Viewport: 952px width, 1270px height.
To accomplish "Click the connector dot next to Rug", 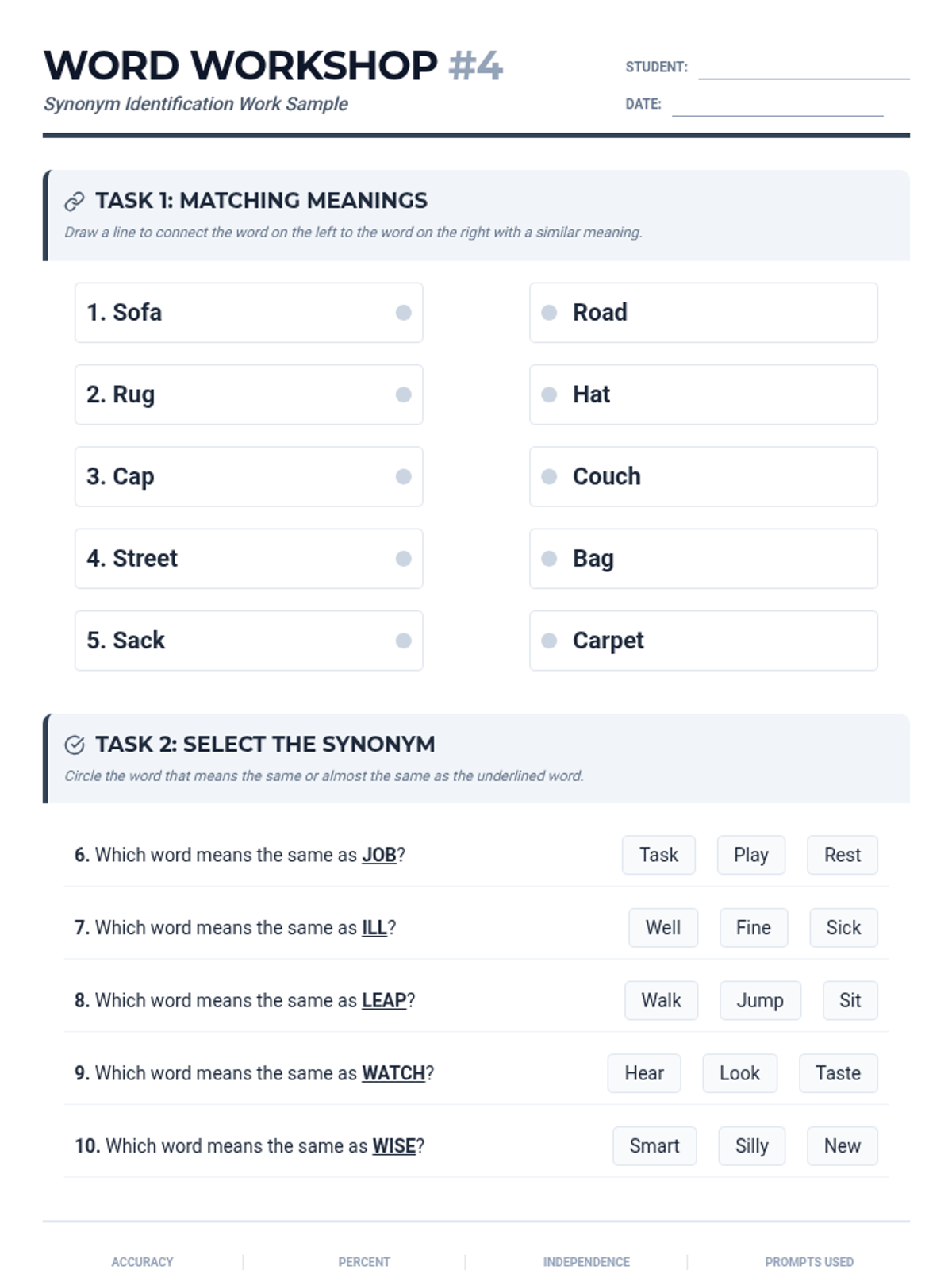I will click(403, 394).
